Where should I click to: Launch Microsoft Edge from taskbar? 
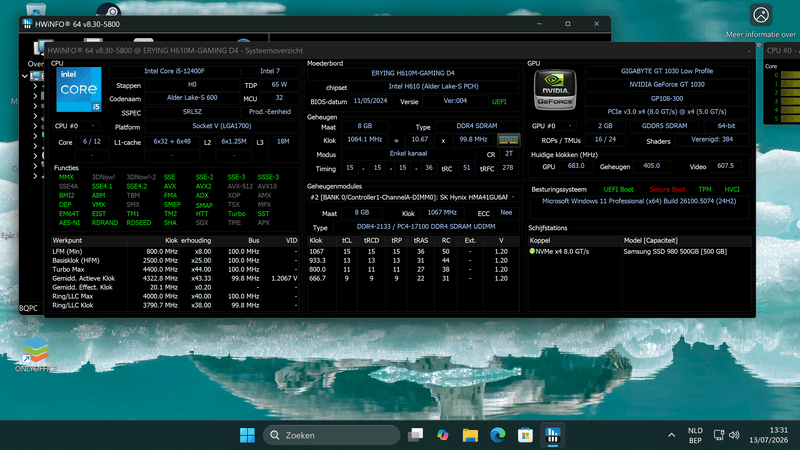[497, 435]
